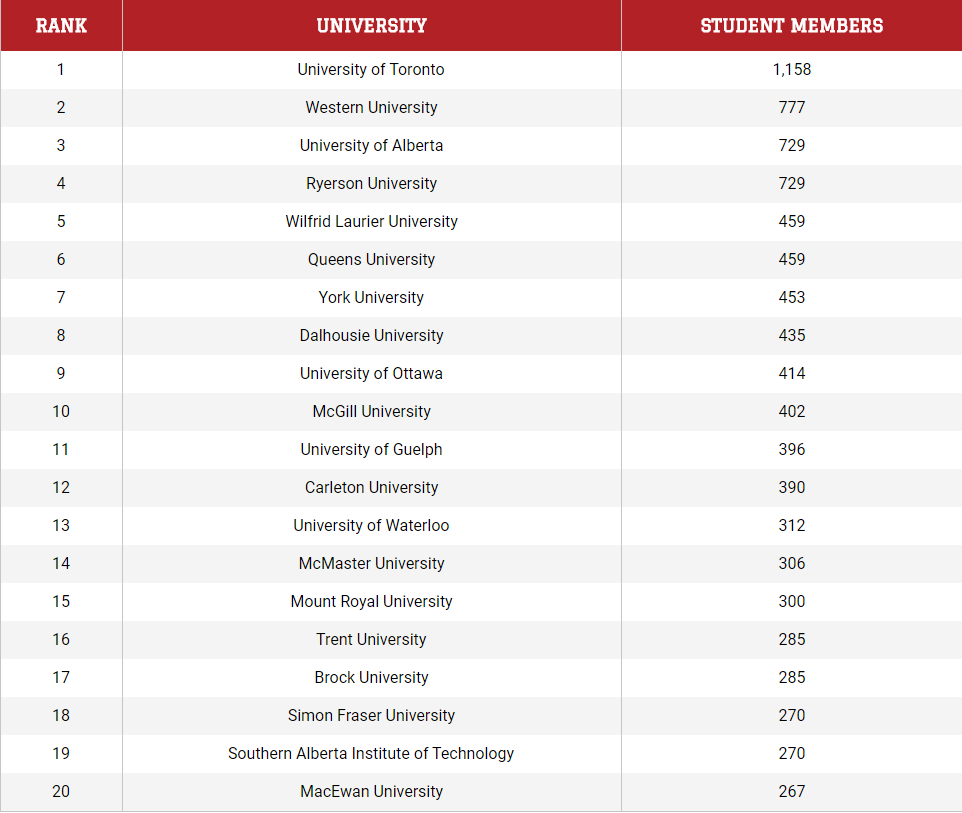Click the Western University cell
This screenshot has height=813, width=962.
click(372, 107)
